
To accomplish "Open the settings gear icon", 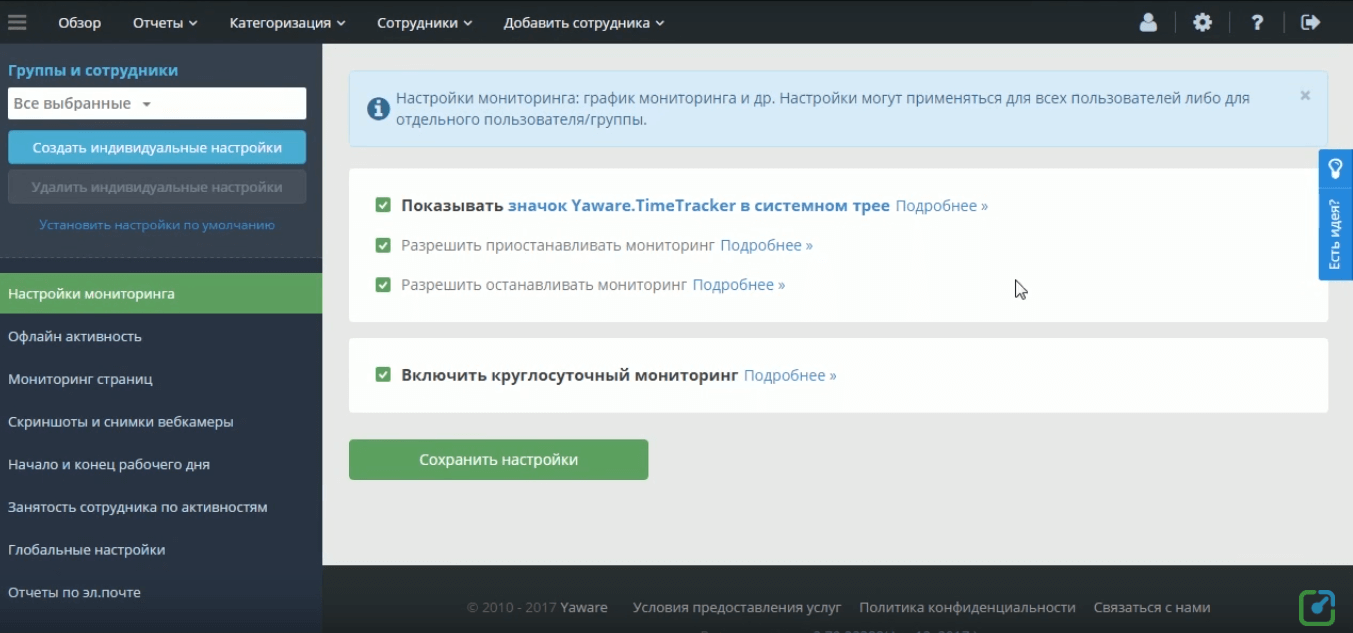I will [1202, 22].
